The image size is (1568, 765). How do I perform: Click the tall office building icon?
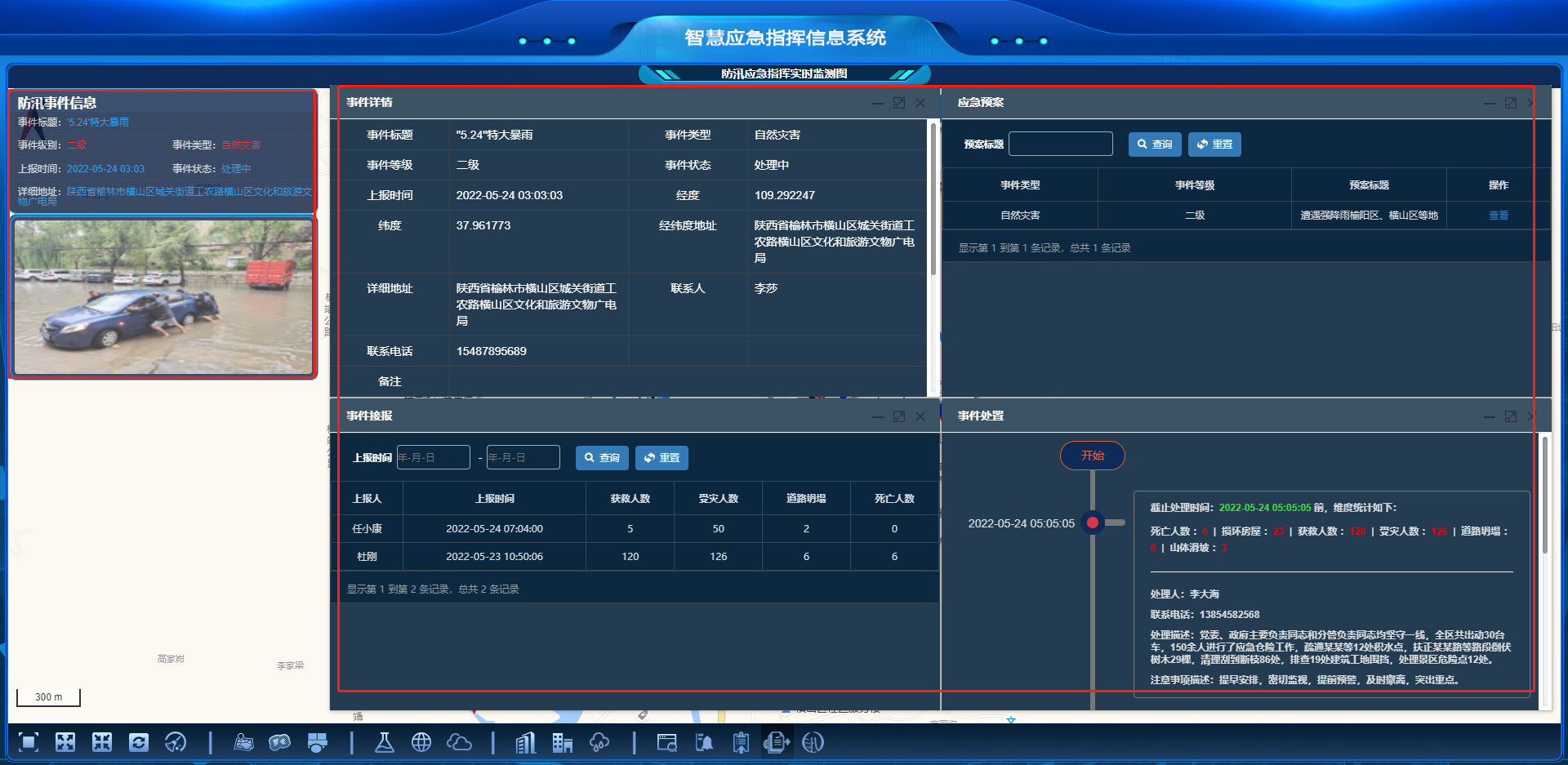click(525, 742)
